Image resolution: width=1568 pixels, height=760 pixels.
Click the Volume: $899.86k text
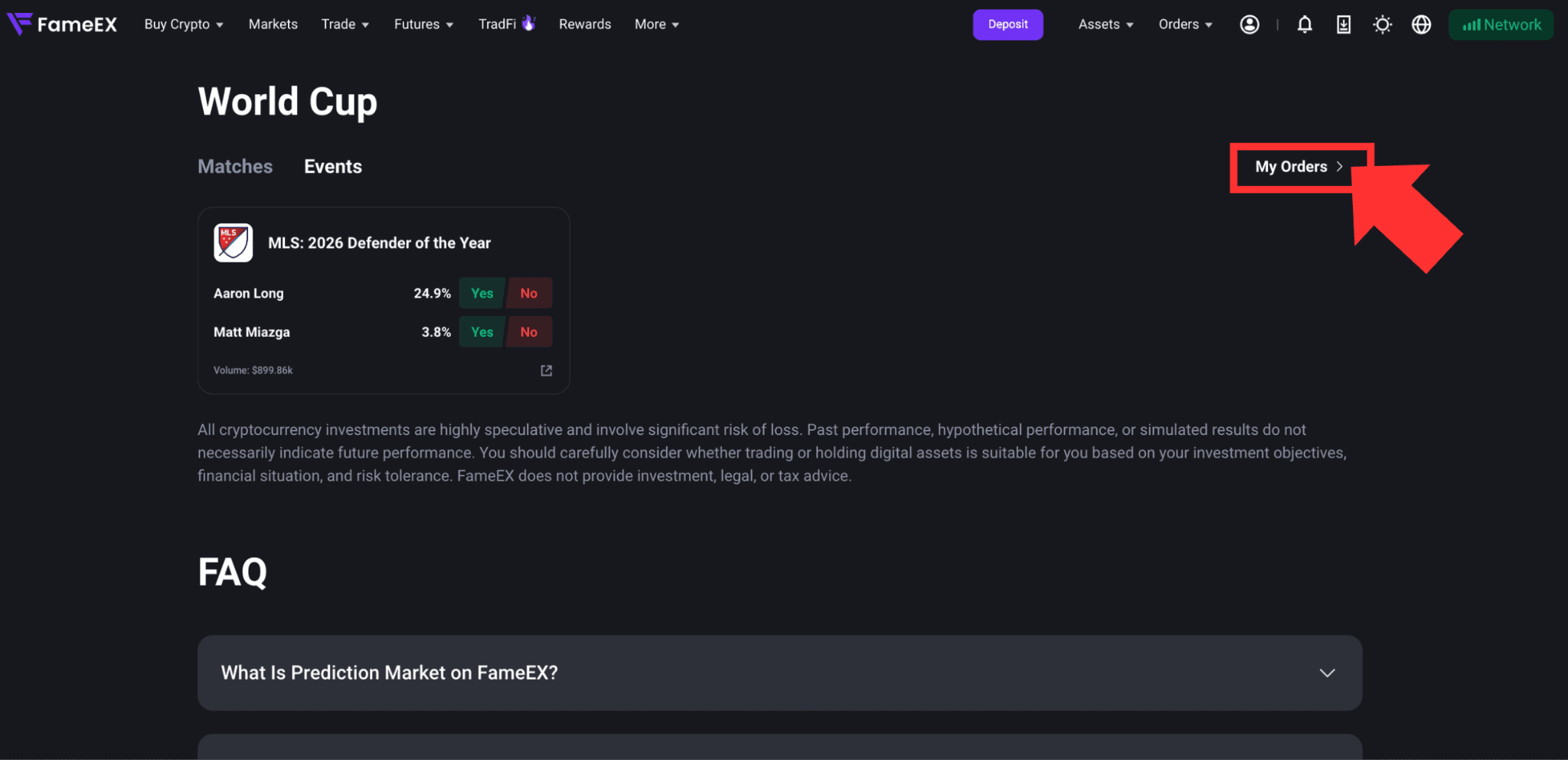(253, 370)
